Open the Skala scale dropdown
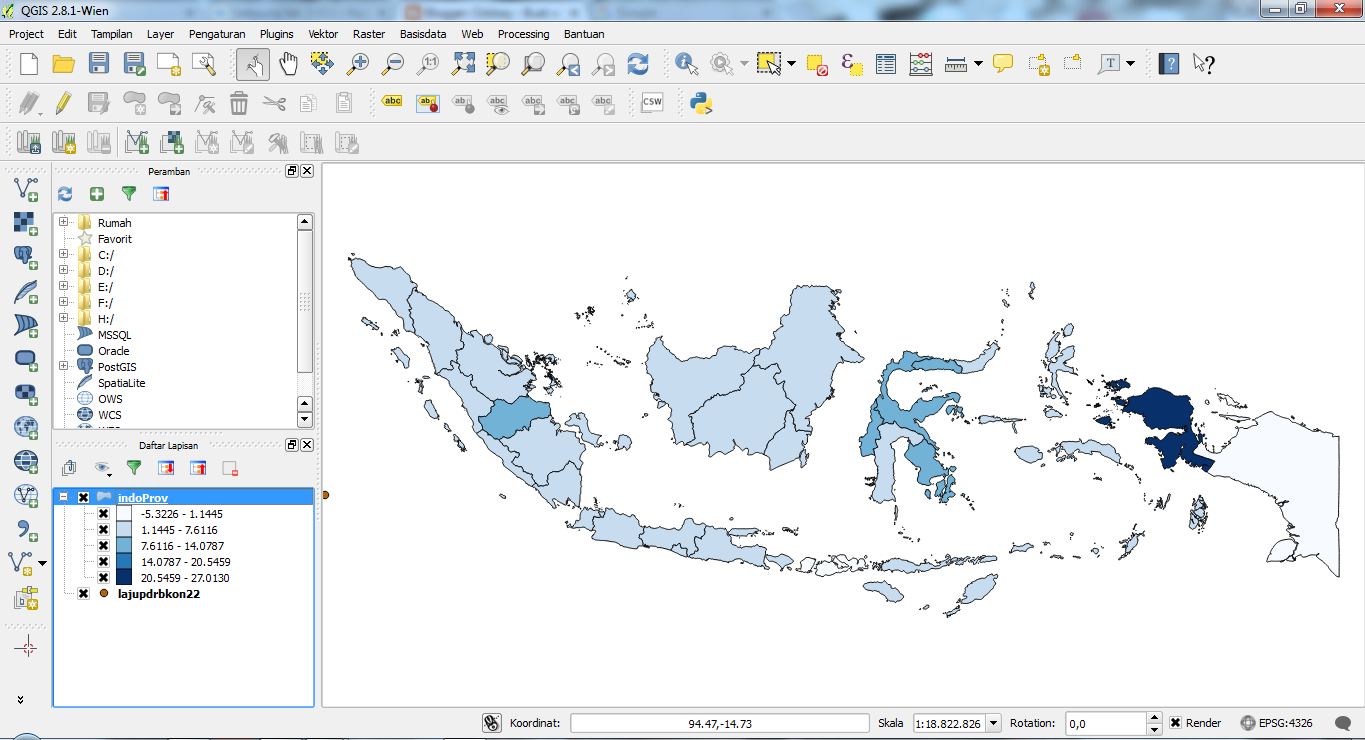Screen dimensions: 1365x740 coord(992,723)
